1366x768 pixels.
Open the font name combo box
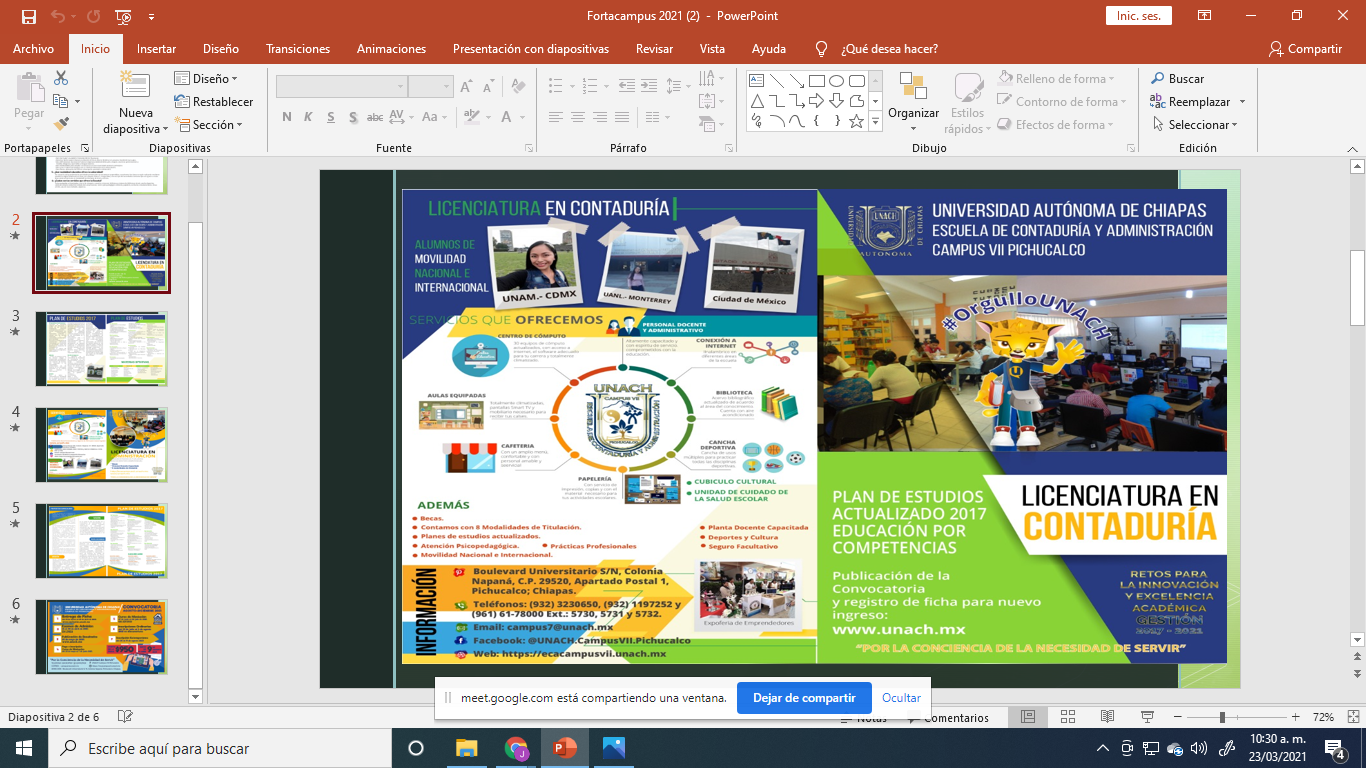[x=340, y=86]
